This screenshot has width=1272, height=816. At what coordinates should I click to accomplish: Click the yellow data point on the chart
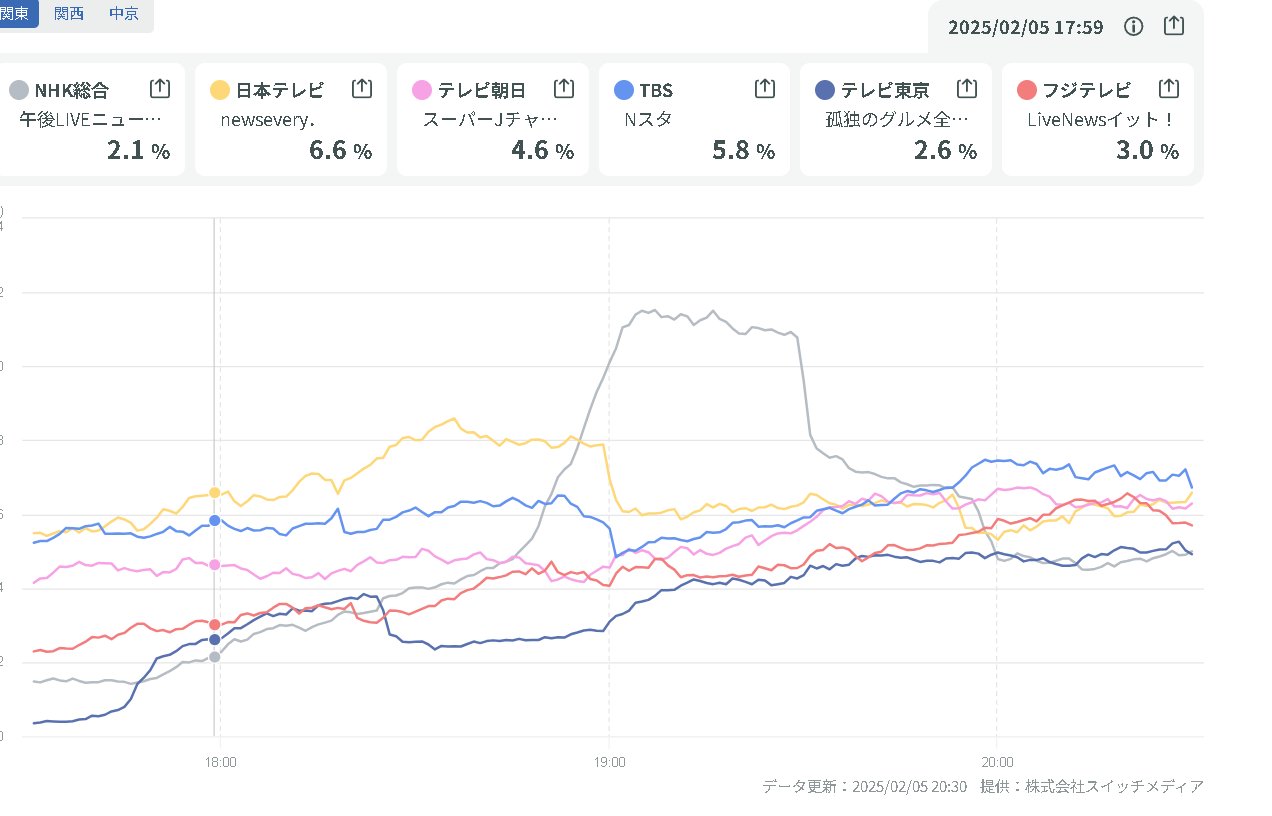(x=215, y=492)
